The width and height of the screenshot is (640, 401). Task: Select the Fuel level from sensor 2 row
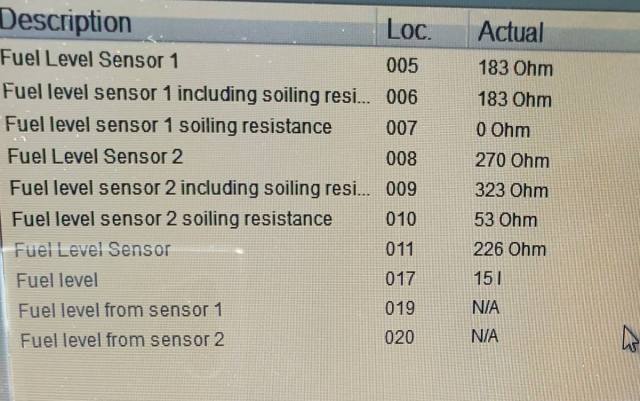pyautogui.click(x=122, y=340)
